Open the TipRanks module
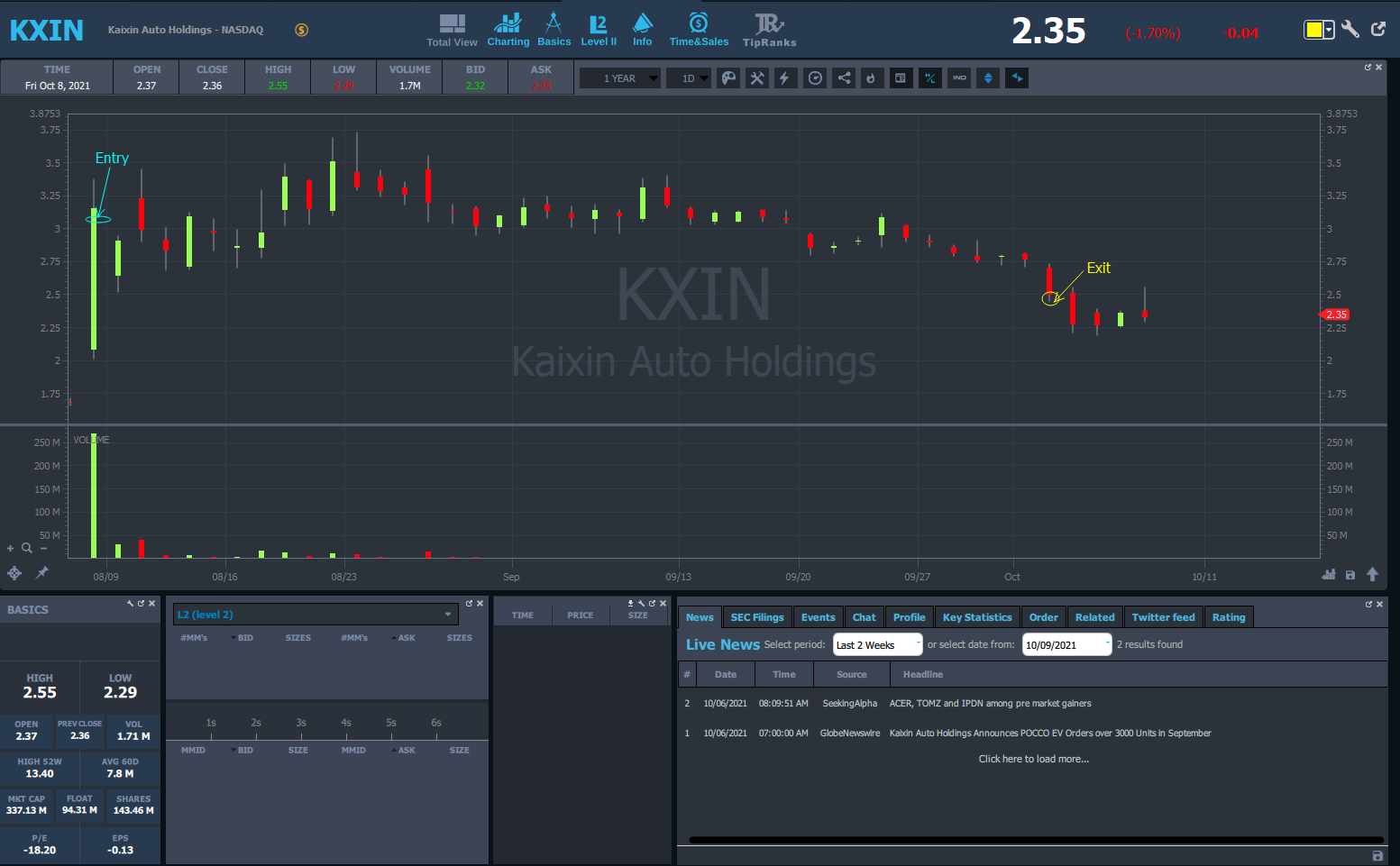Viewport: 1400px width, 866px height. (769, 30)
